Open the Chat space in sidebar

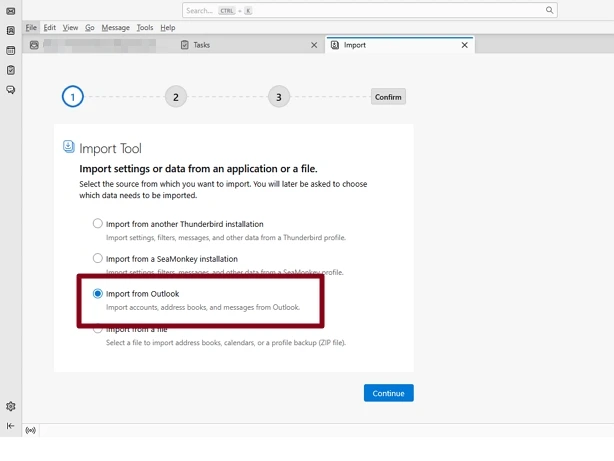pos(11,89)
